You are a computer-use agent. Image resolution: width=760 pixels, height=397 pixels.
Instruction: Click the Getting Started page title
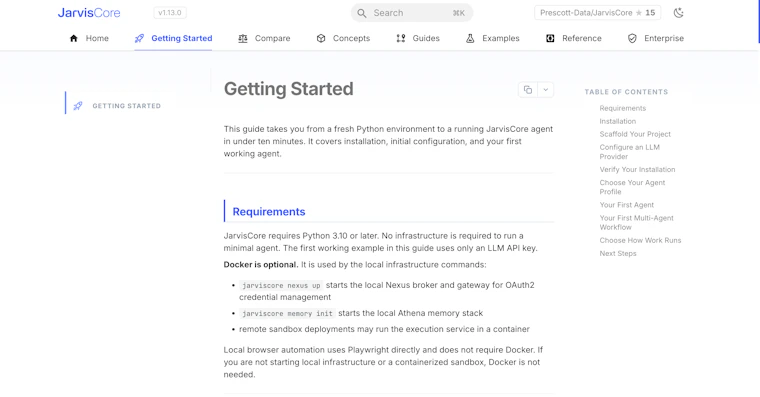(x=288, y=89)
